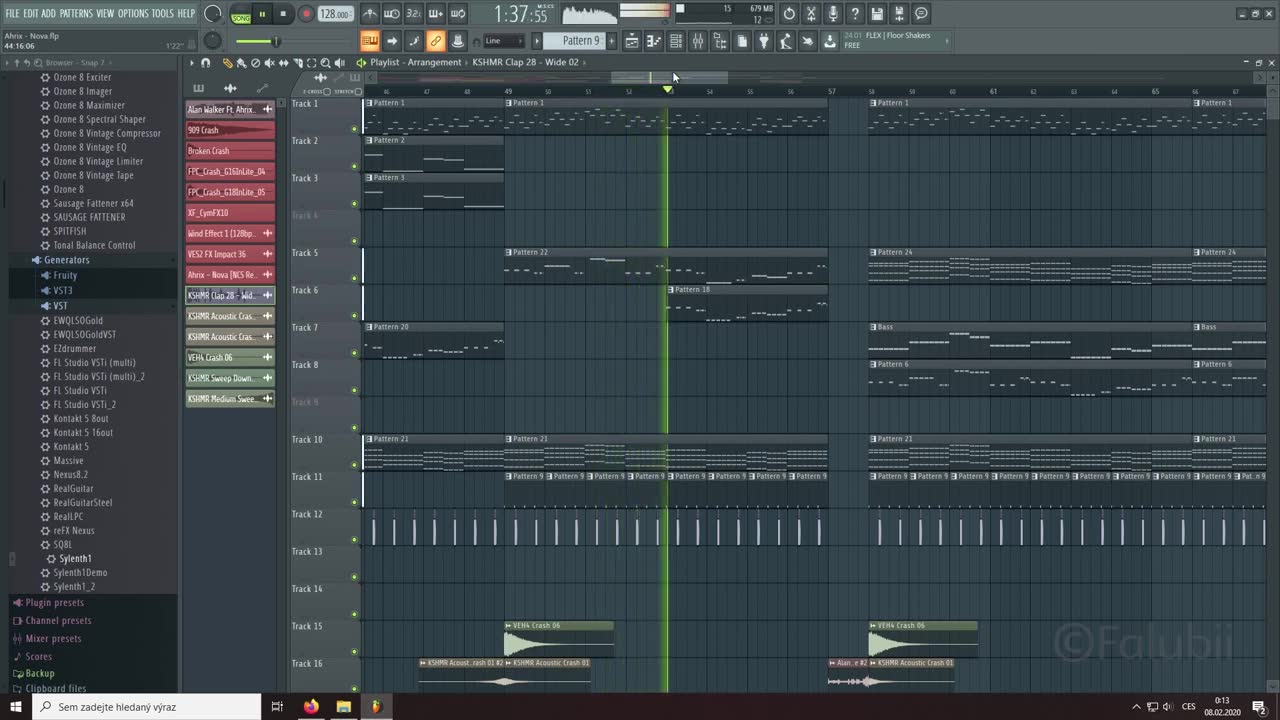Image resolution: width=1280 pixels, height=720 pixels.
Task: Open the TOOLS menu
Action: click(162, 13)
